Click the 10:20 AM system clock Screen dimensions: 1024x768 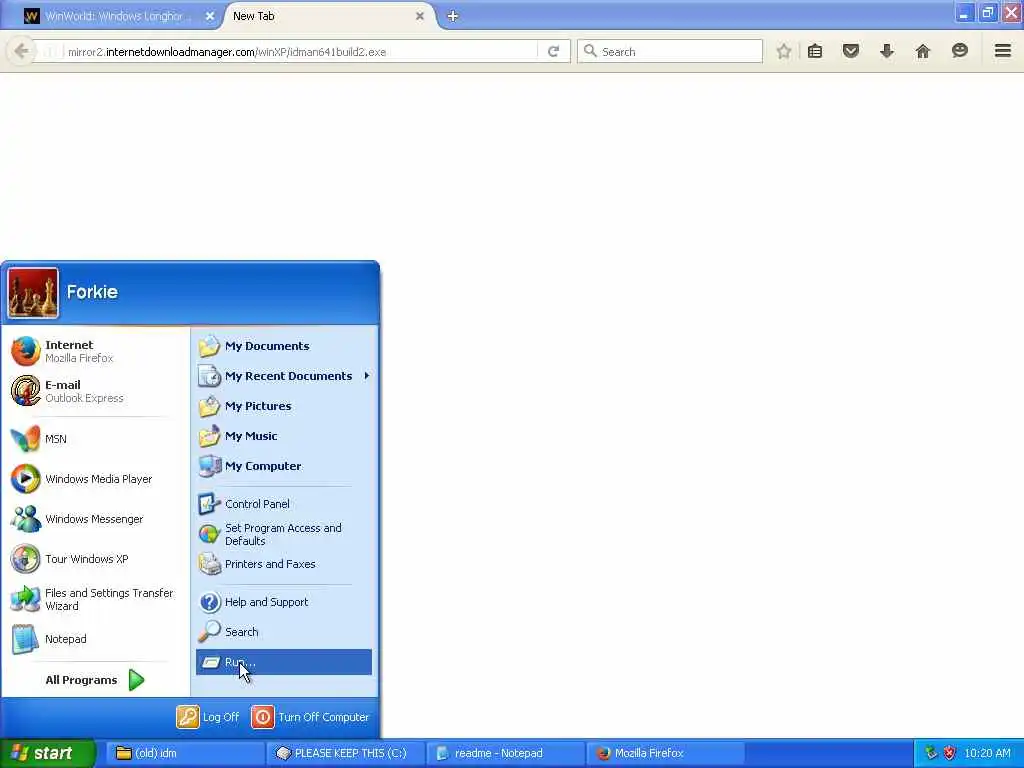coord(987,753)
